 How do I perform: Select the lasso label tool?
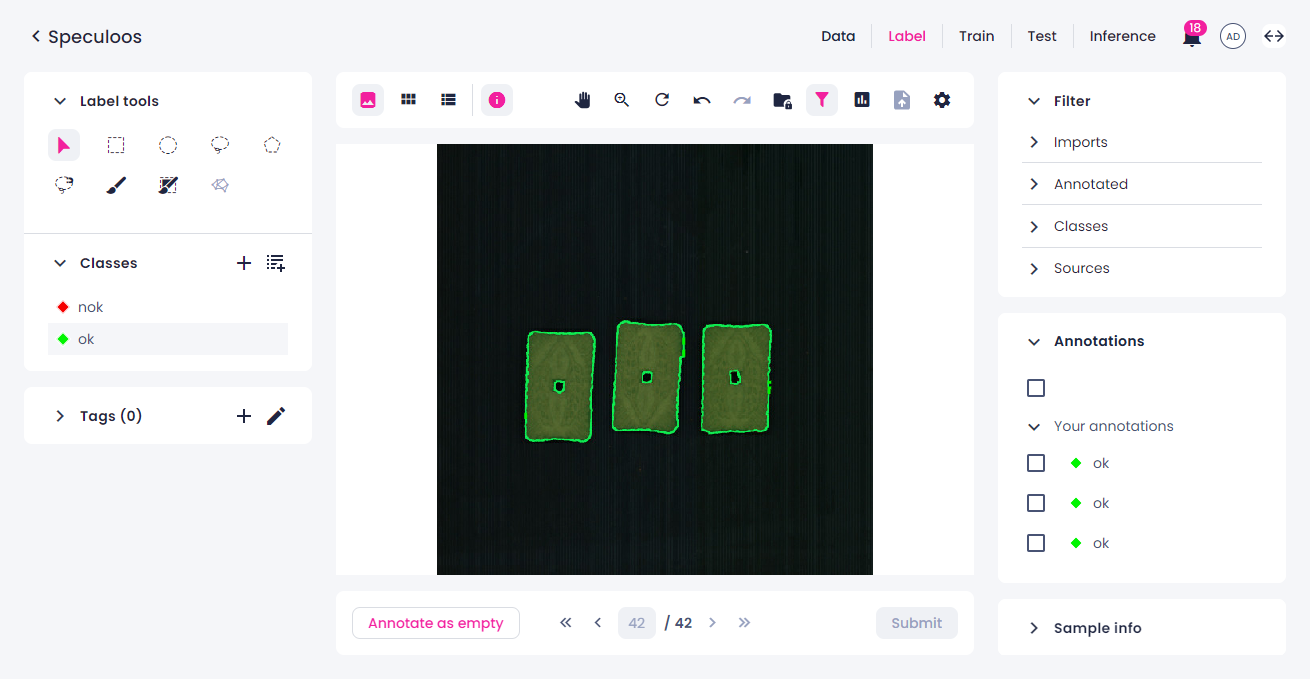point(220,146)
